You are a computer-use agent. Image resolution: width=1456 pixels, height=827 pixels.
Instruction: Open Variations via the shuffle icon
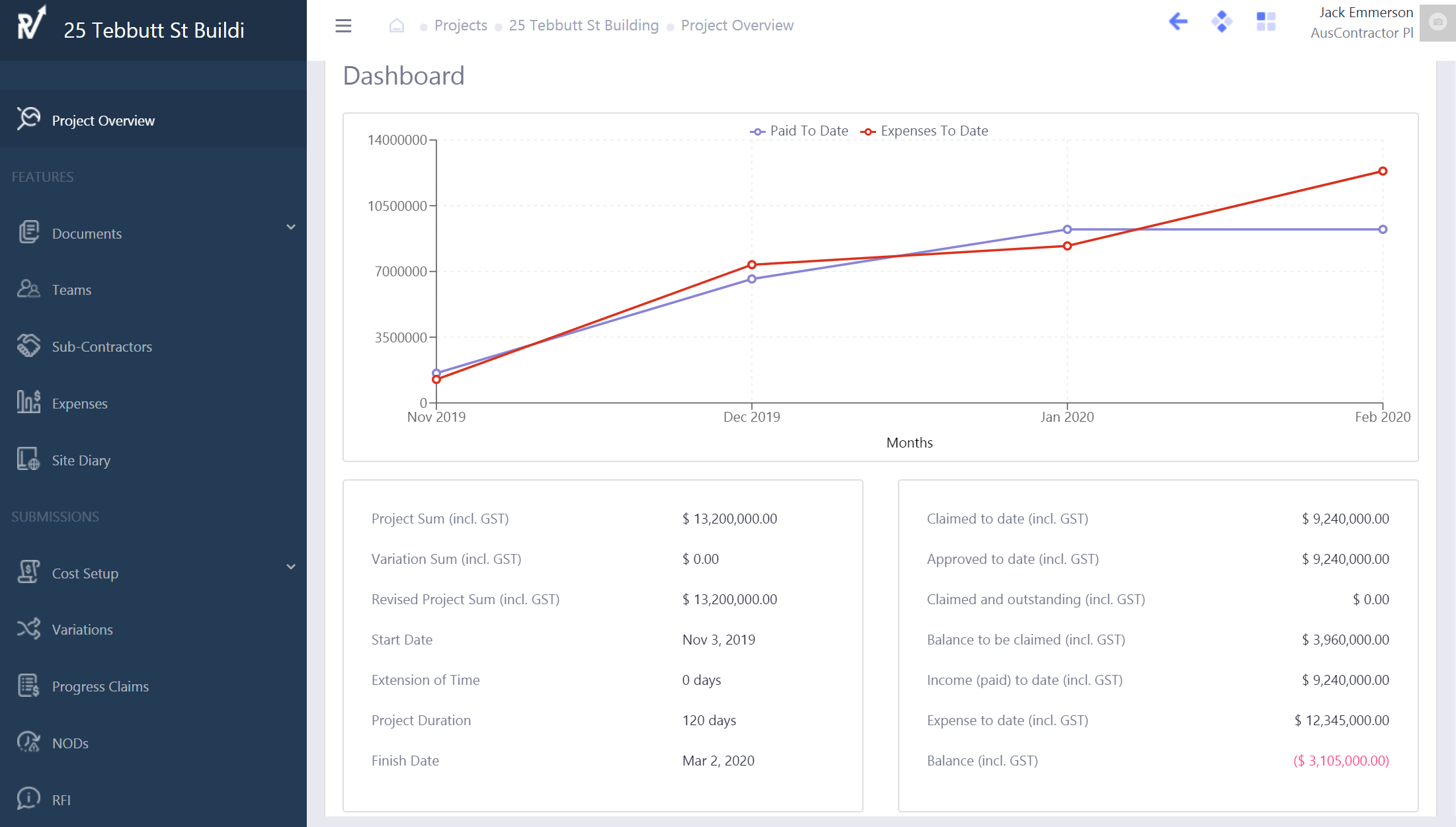28,629
